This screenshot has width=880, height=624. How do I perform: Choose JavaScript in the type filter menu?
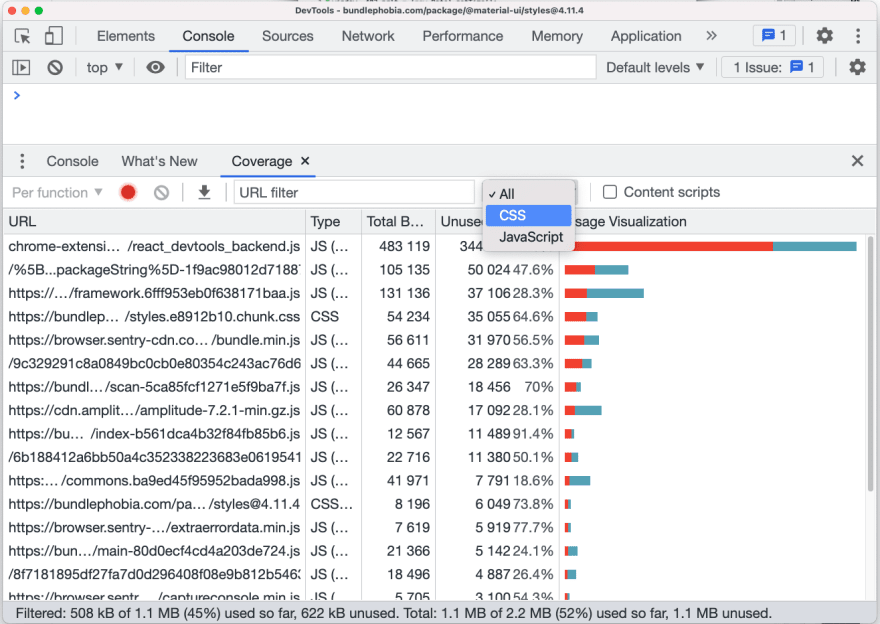click(x=528, y=237)
